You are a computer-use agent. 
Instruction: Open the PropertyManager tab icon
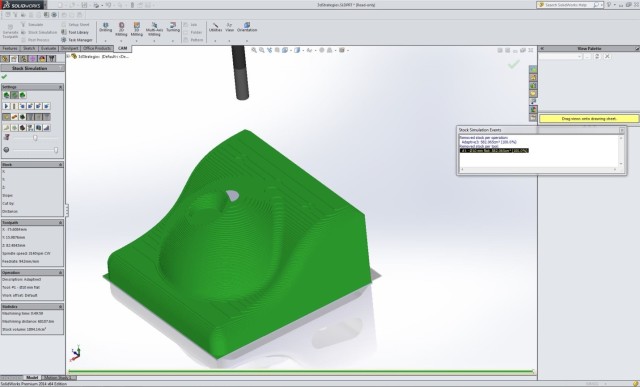pyautogui.click(x=14, y=59)
